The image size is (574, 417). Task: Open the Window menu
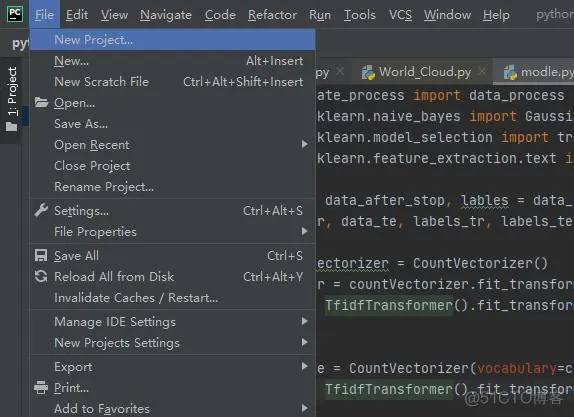[447, 15]
